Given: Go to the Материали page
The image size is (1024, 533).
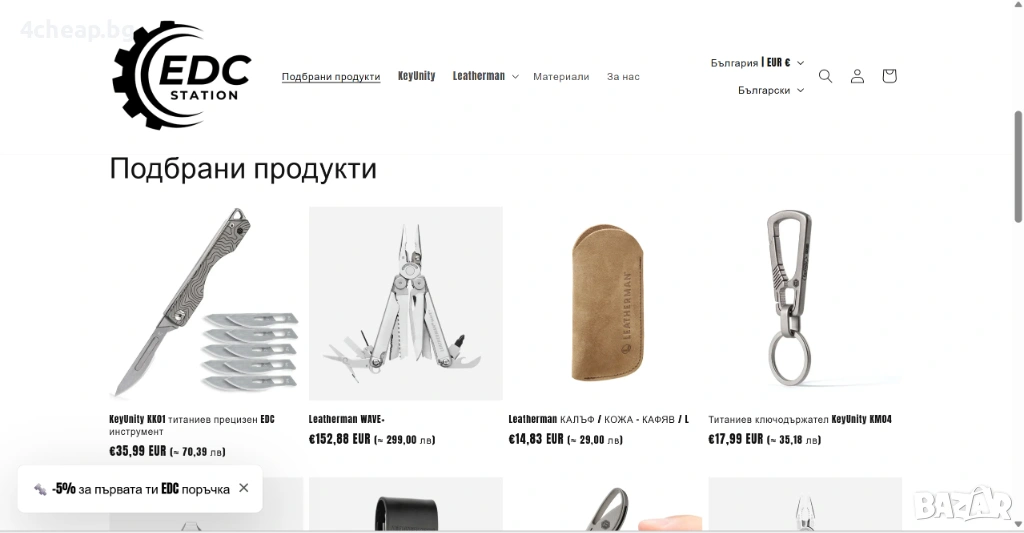Looking at the screenshot, I should tap(561, 76).
